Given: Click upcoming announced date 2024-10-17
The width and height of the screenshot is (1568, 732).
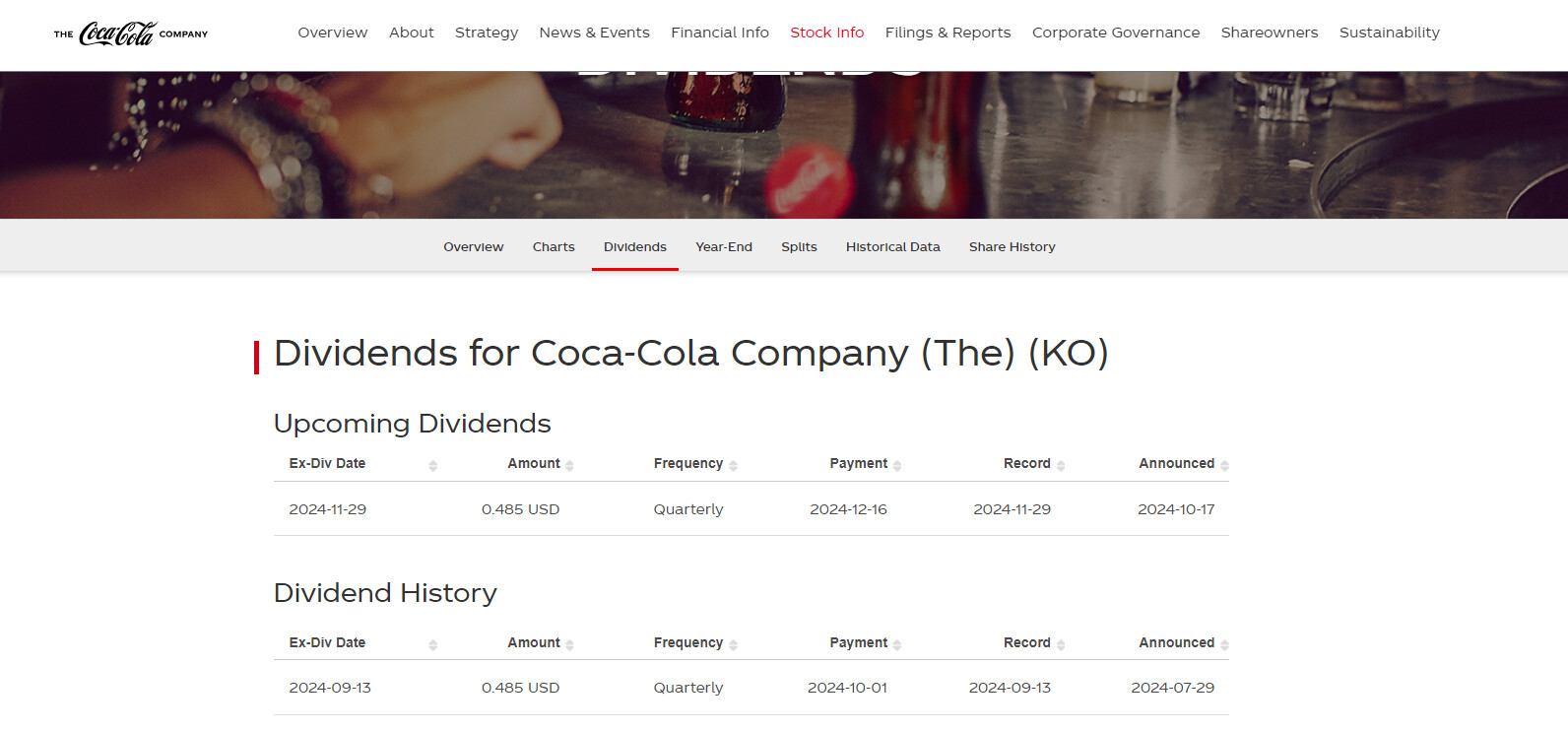Looking at the screenshot, I should pyautogui.click(x=1176, y=509).
